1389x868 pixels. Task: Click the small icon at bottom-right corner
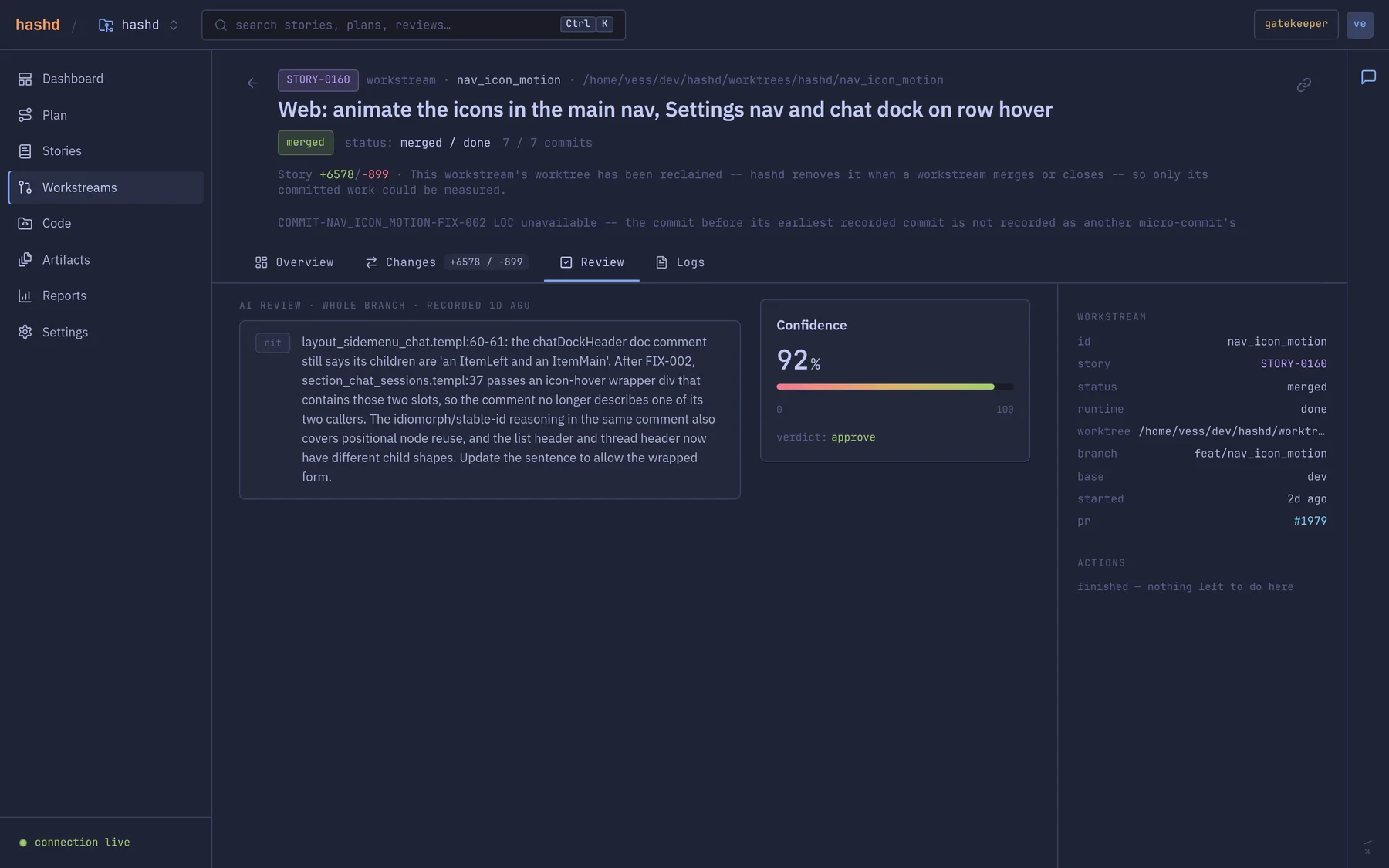1367,847
